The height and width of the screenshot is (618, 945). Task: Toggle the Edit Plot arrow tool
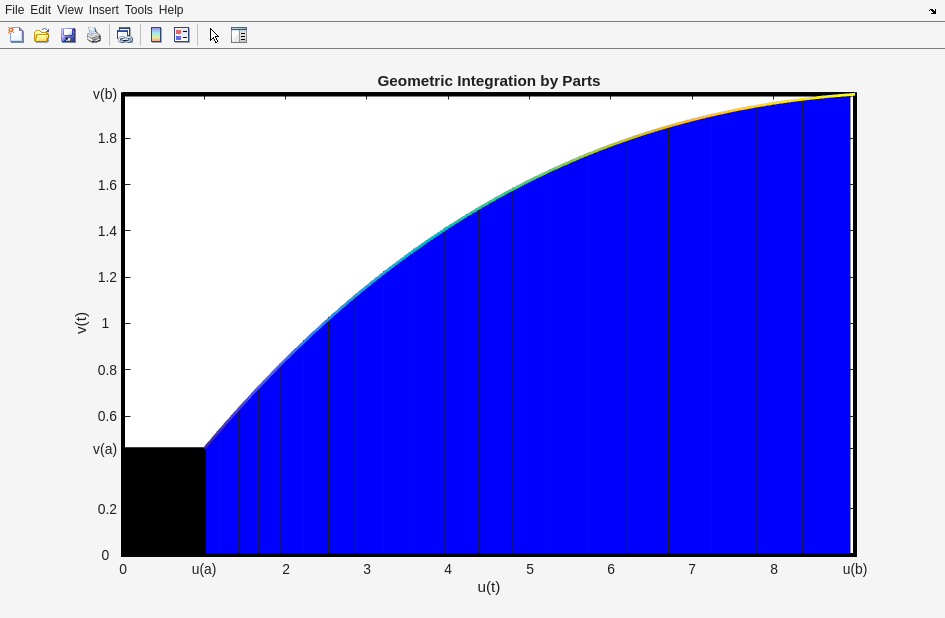214,35
